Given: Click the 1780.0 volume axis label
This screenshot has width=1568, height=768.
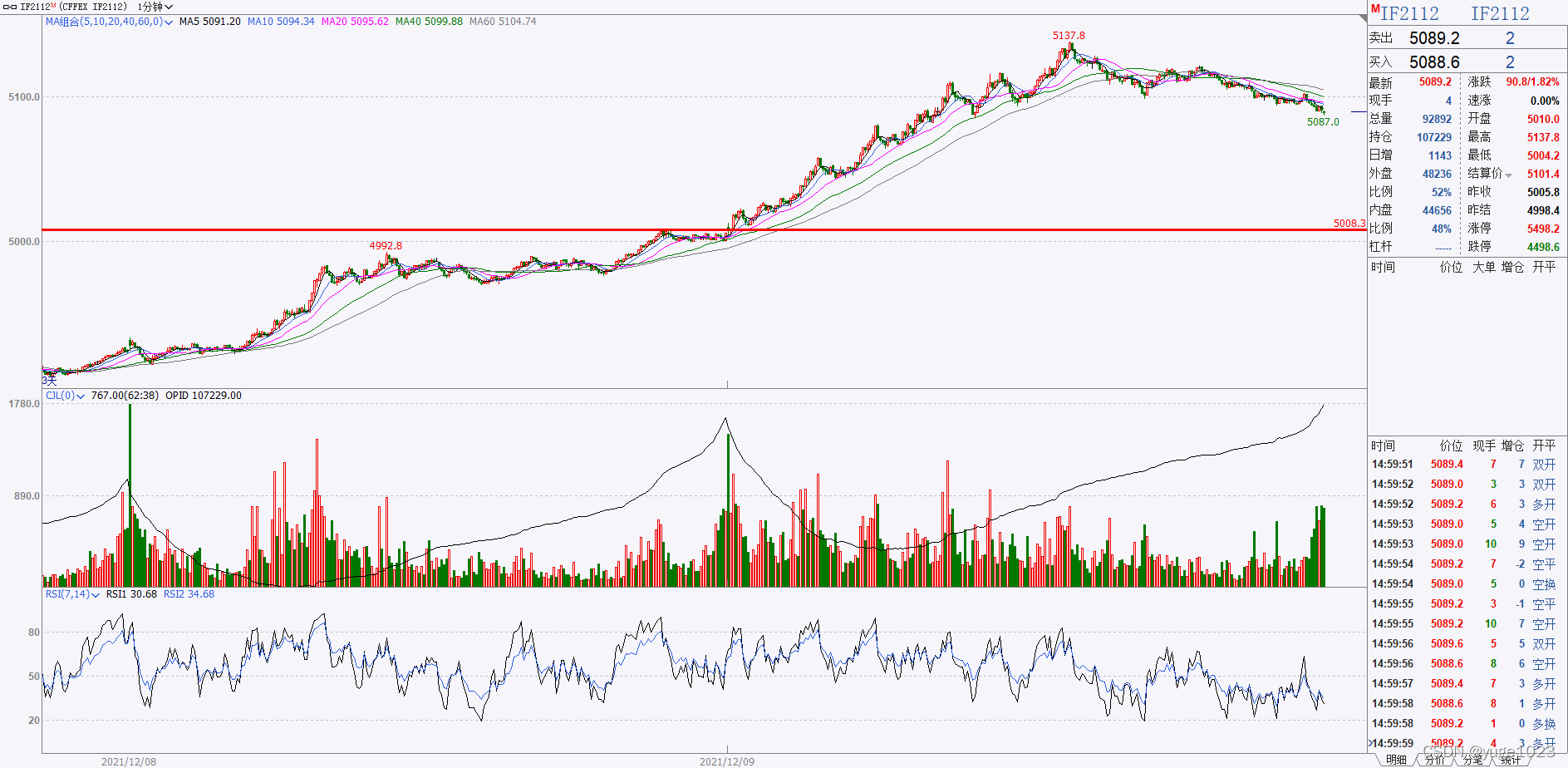Looking at the screenshot, I should pos(24,404).
